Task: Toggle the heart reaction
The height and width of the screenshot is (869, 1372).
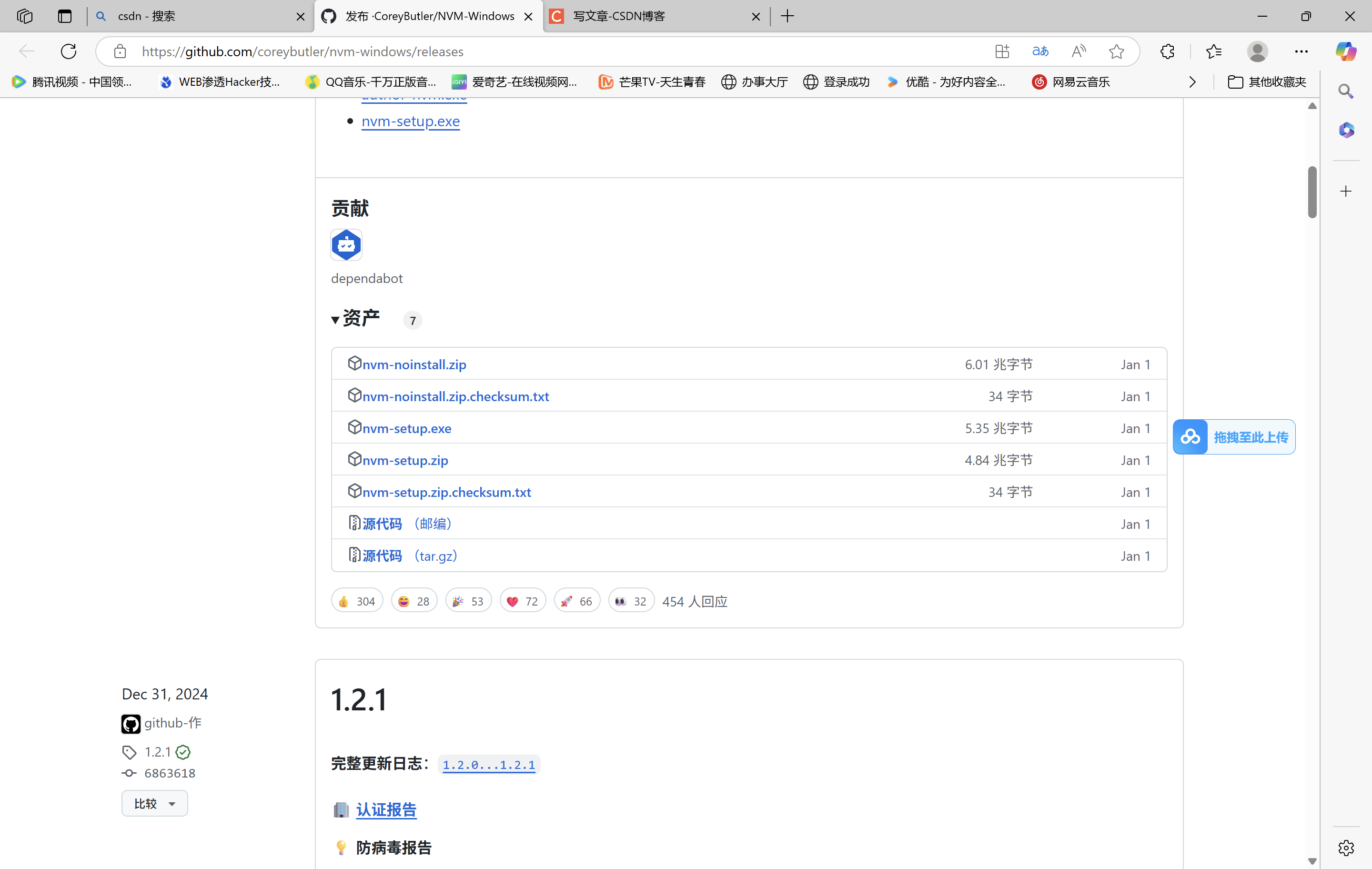Action: coord(522,601)
